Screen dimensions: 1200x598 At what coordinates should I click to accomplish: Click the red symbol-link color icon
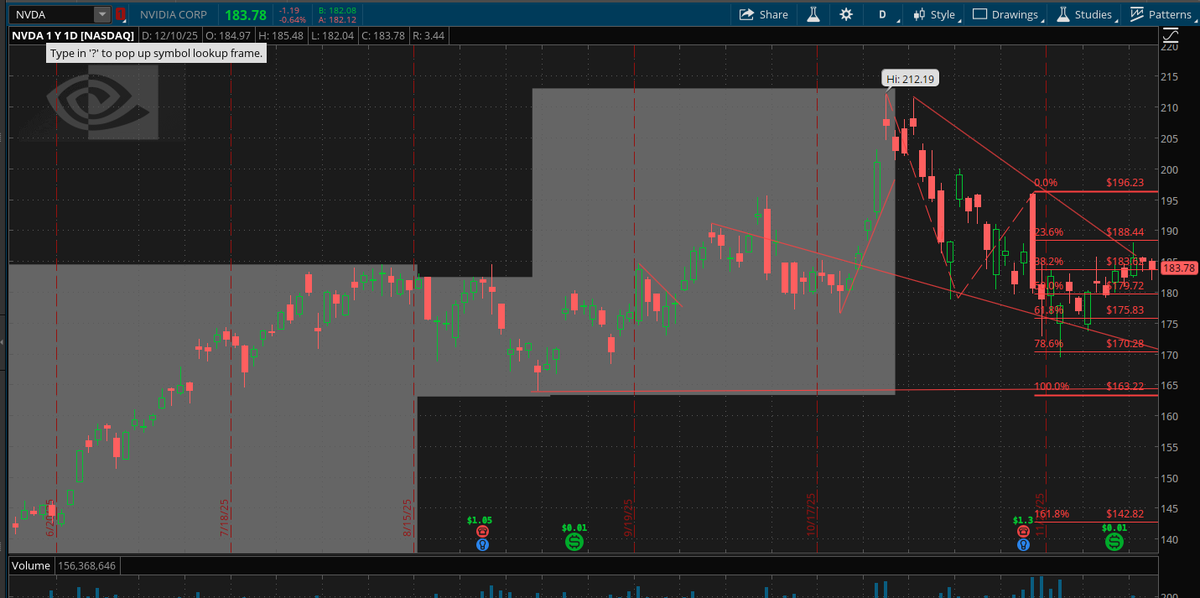click(x=122, y=15)
